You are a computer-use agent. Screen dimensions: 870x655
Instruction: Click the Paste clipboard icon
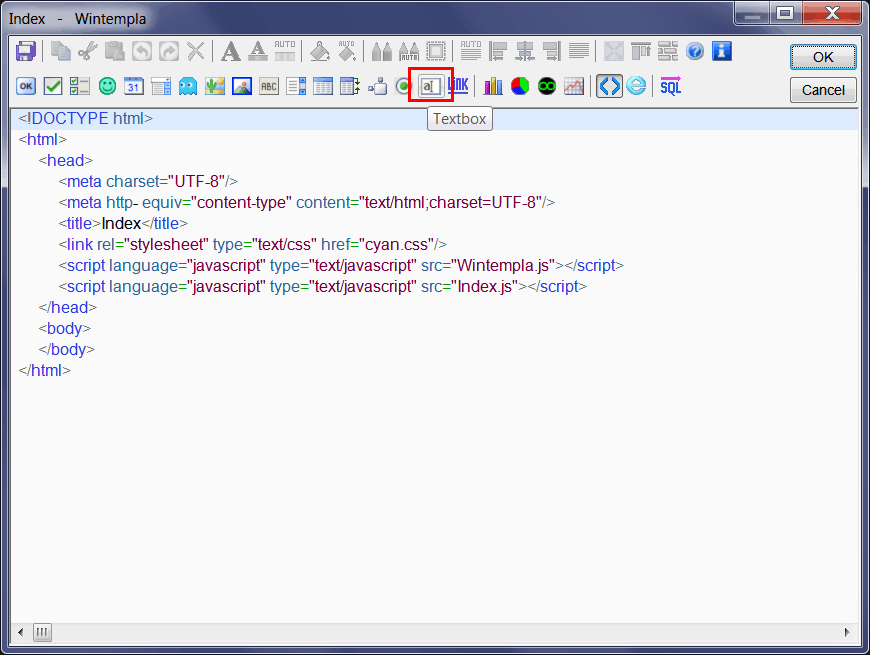pos(115,52)
